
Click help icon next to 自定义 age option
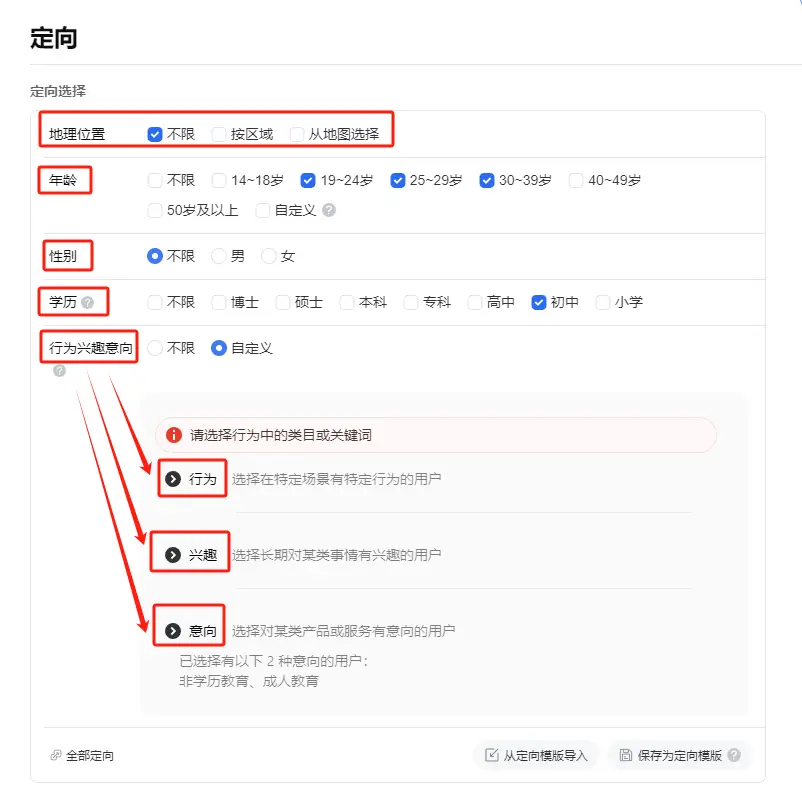(329, 210)
